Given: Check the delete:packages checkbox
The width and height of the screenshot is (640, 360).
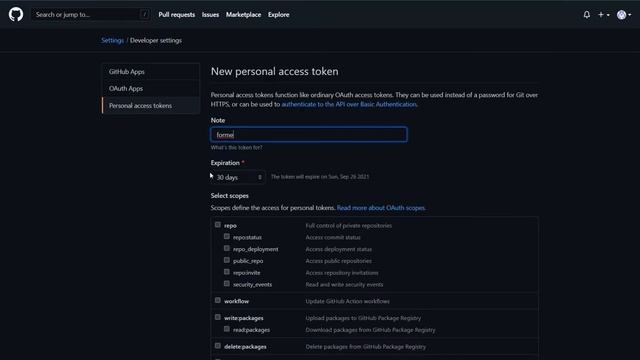Looking at the screenshot, I should 218,346.
